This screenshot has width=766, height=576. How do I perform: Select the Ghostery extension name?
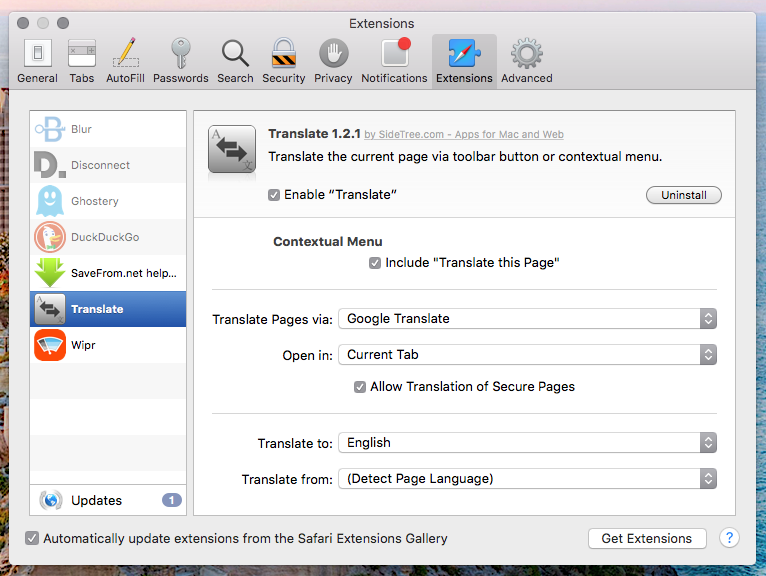pos(95,201)
